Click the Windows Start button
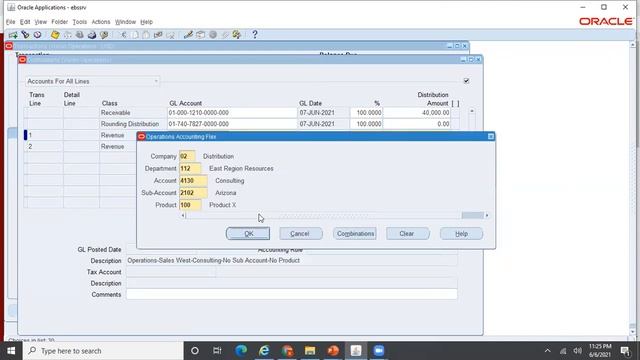Screen dimensions: 640x360 11,351
